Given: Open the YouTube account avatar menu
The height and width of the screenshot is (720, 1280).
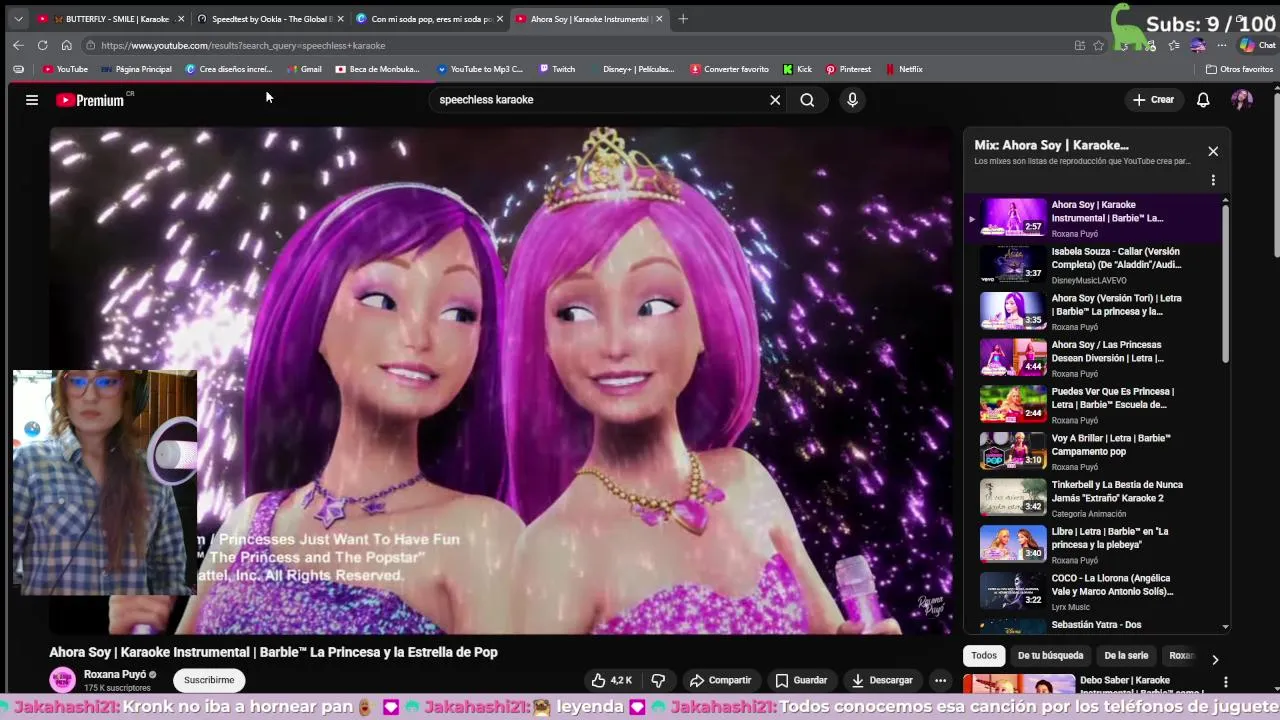Looking at the screenshot, I should [1242, 100].
